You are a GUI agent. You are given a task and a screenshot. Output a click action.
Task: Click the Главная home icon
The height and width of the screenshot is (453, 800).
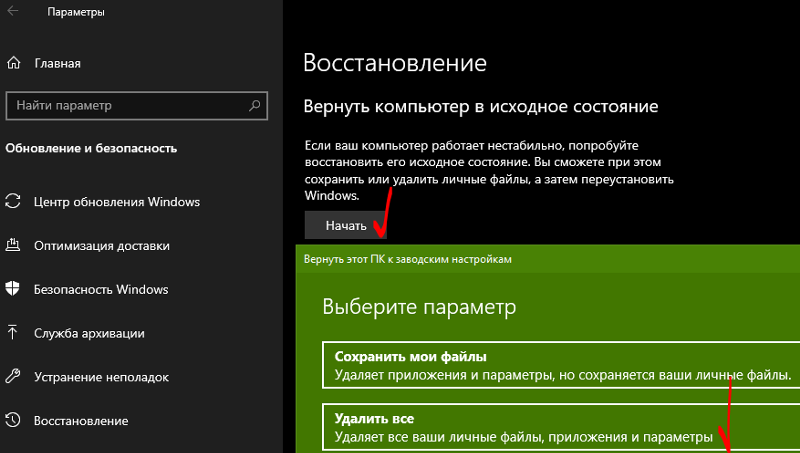coord(13,64)
